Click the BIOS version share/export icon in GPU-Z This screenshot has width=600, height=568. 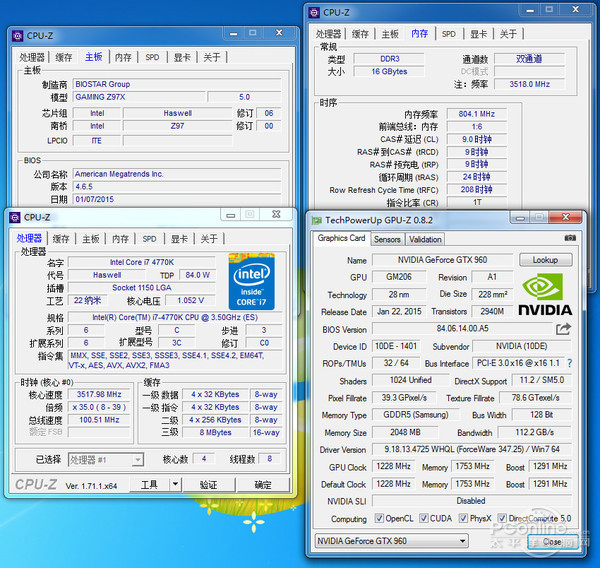point(563,329)
